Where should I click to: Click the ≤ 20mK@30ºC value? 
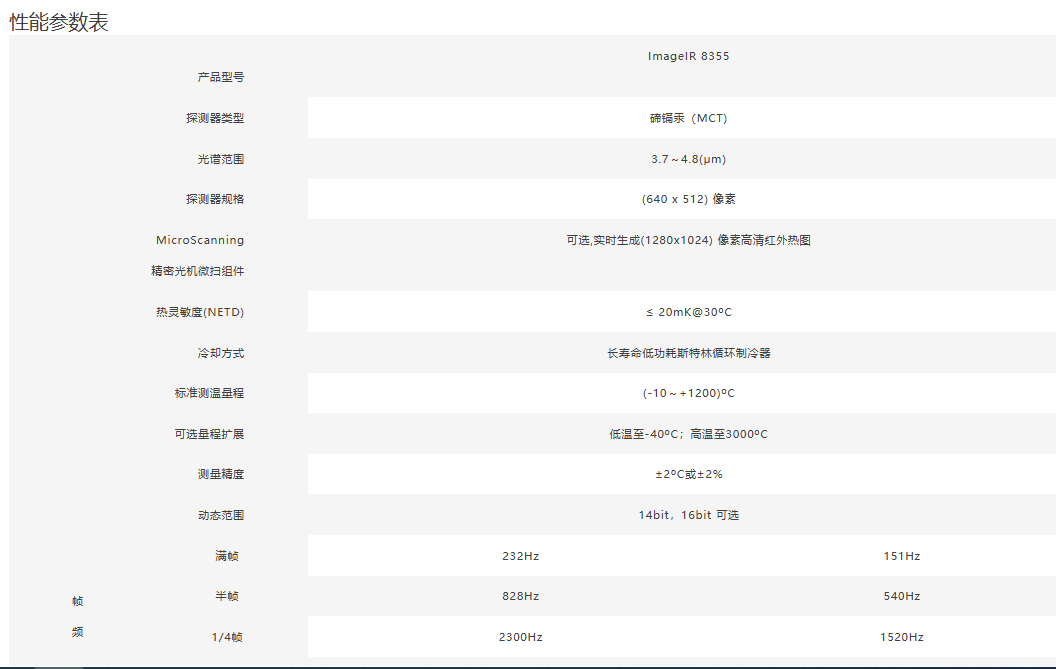coord(688,312)
